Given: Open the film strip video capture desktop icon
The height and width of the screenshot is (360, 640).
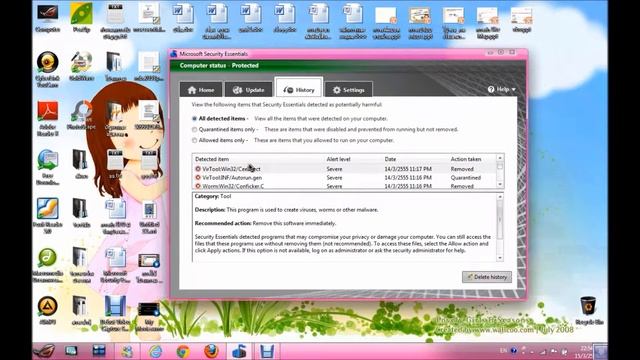Looking at the screenshot, I should [115, 313].
